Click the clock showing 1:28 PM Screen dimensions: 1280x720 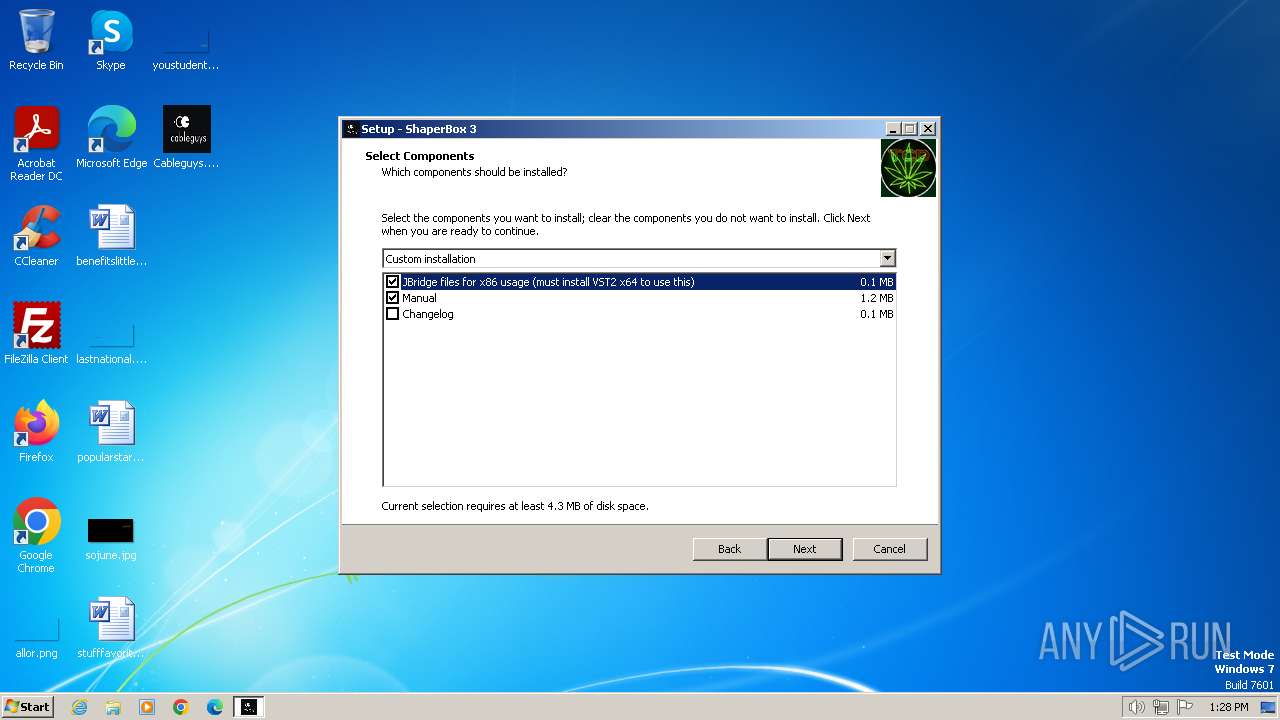point(1228,707)
